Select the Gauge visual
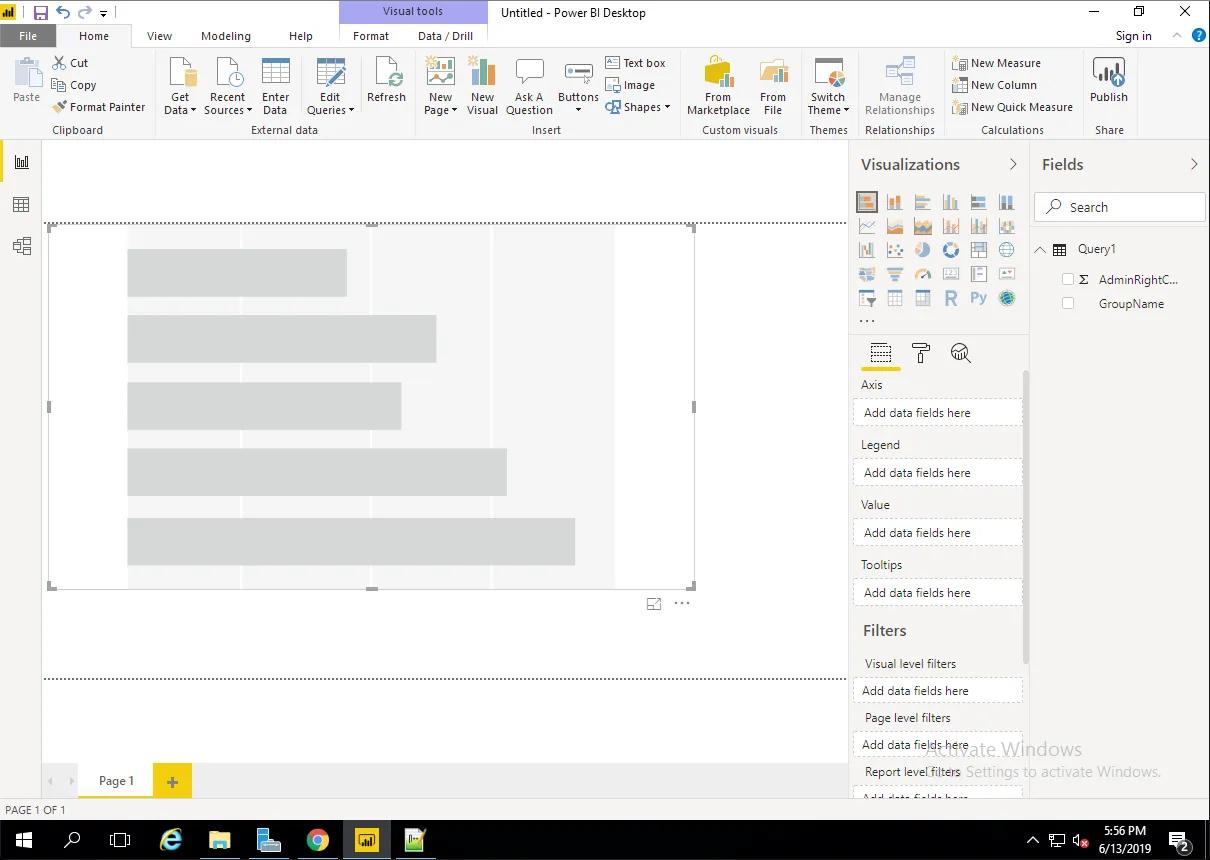 (x=923, y=274)
